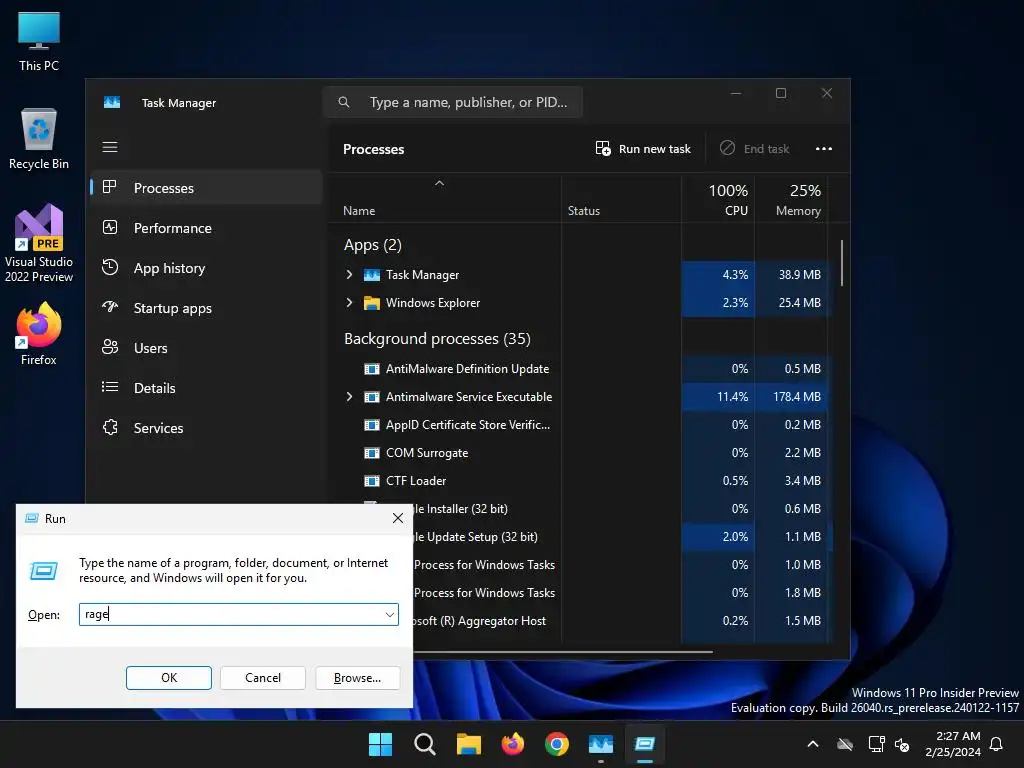This screenshot has height=768, width=1024.
Task: Switch to Task Manager taskbar button
Action: (601, 744)
